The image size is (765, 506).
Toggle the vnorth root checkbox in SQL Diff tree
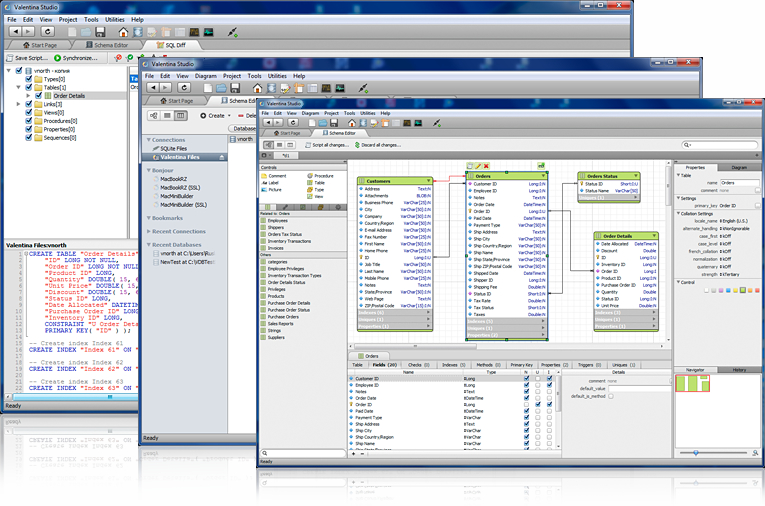19,71
